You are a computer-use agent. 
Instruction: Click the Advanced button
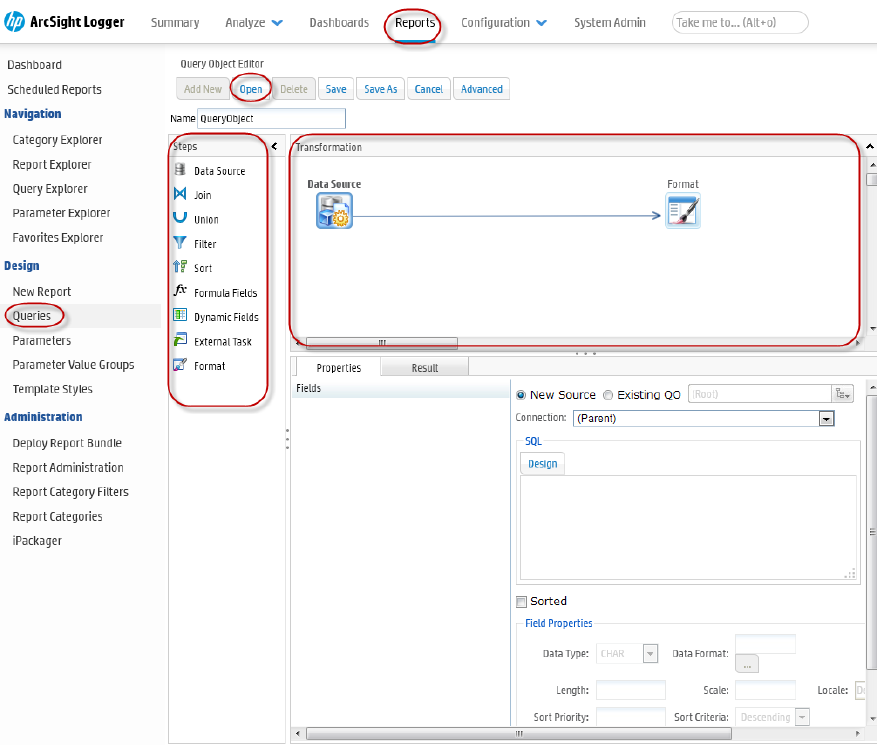pyautogui.click(x=482, y=89)
